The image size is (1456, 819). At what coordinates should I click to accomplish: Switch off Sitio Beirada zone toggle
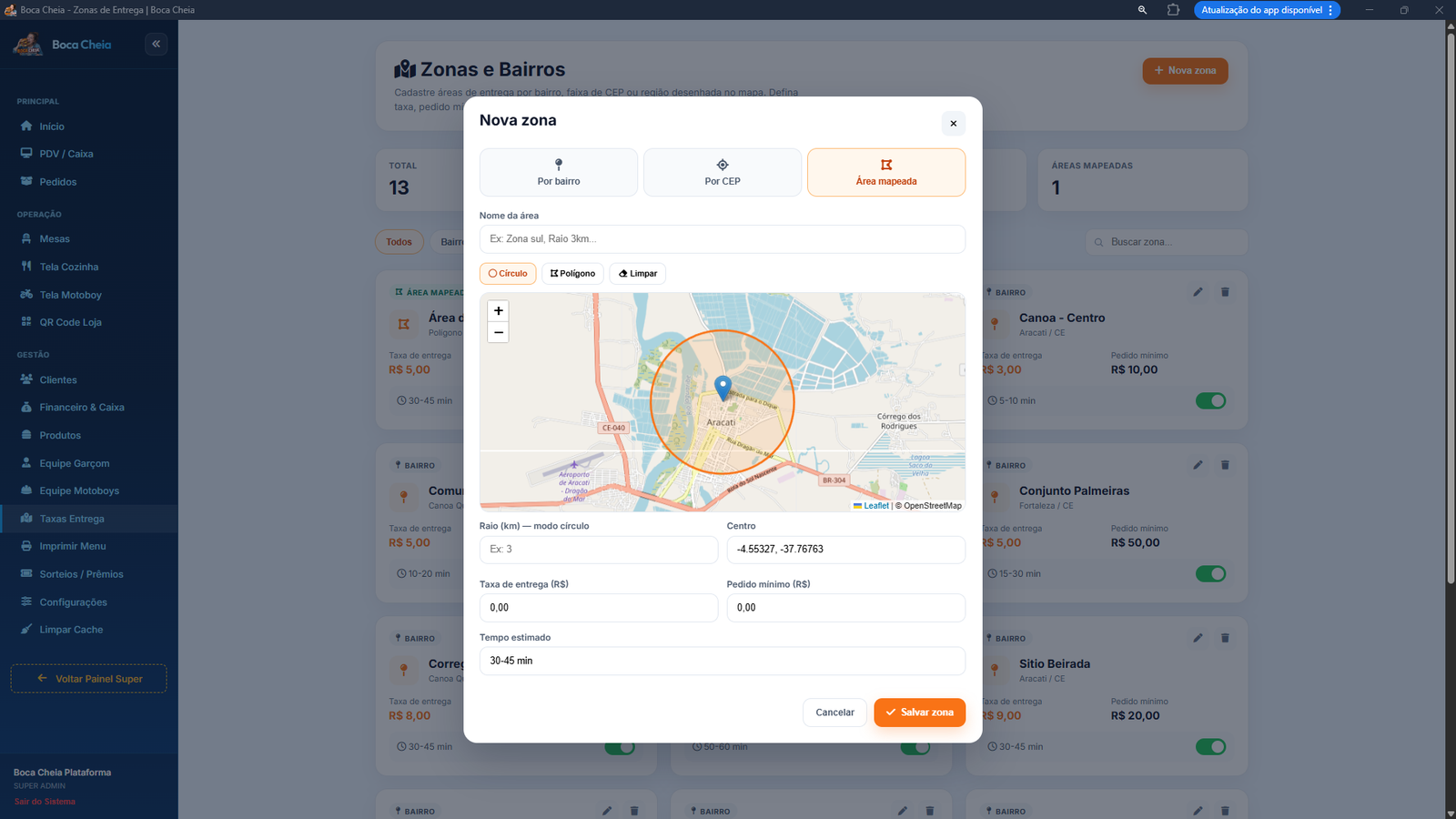[x=1210, y=746]
